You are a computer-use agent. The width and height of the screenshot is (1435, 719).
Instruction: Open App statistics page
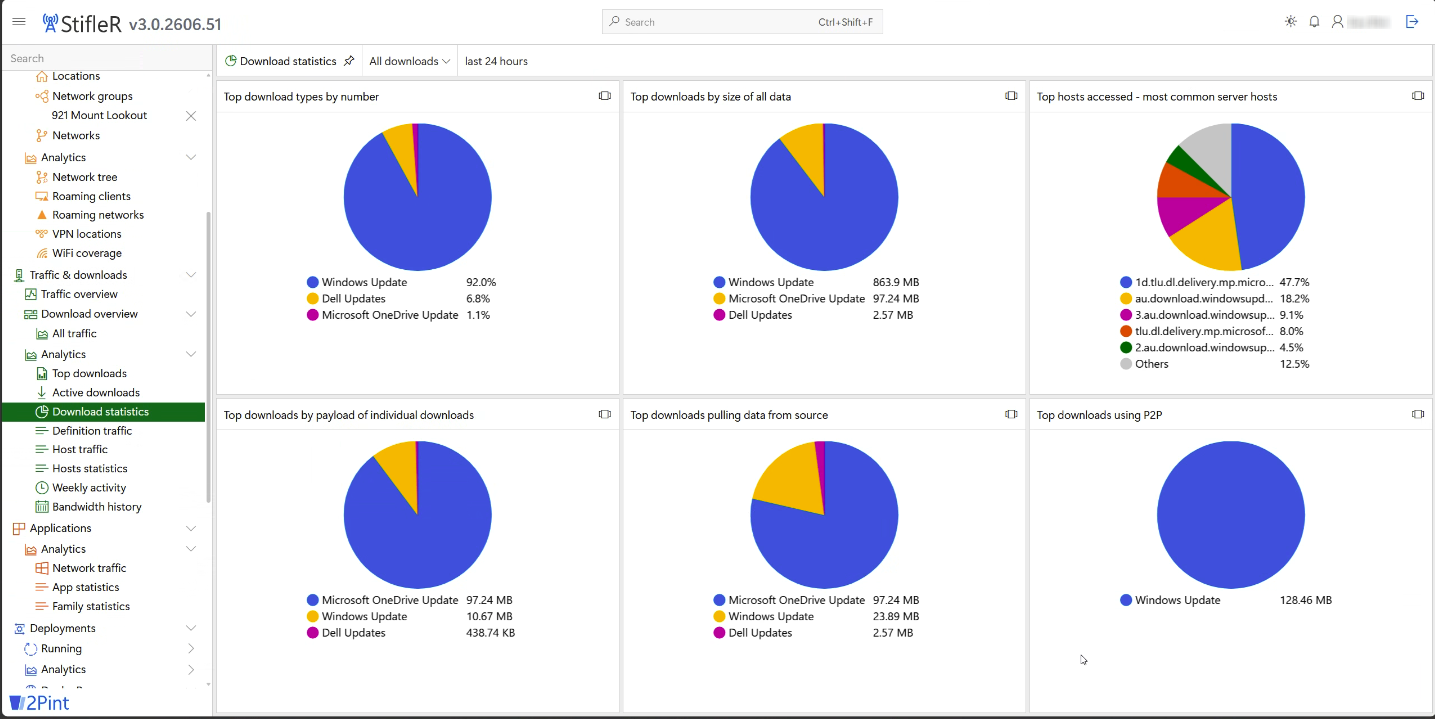pyautogui.click(x=86, y=588)
